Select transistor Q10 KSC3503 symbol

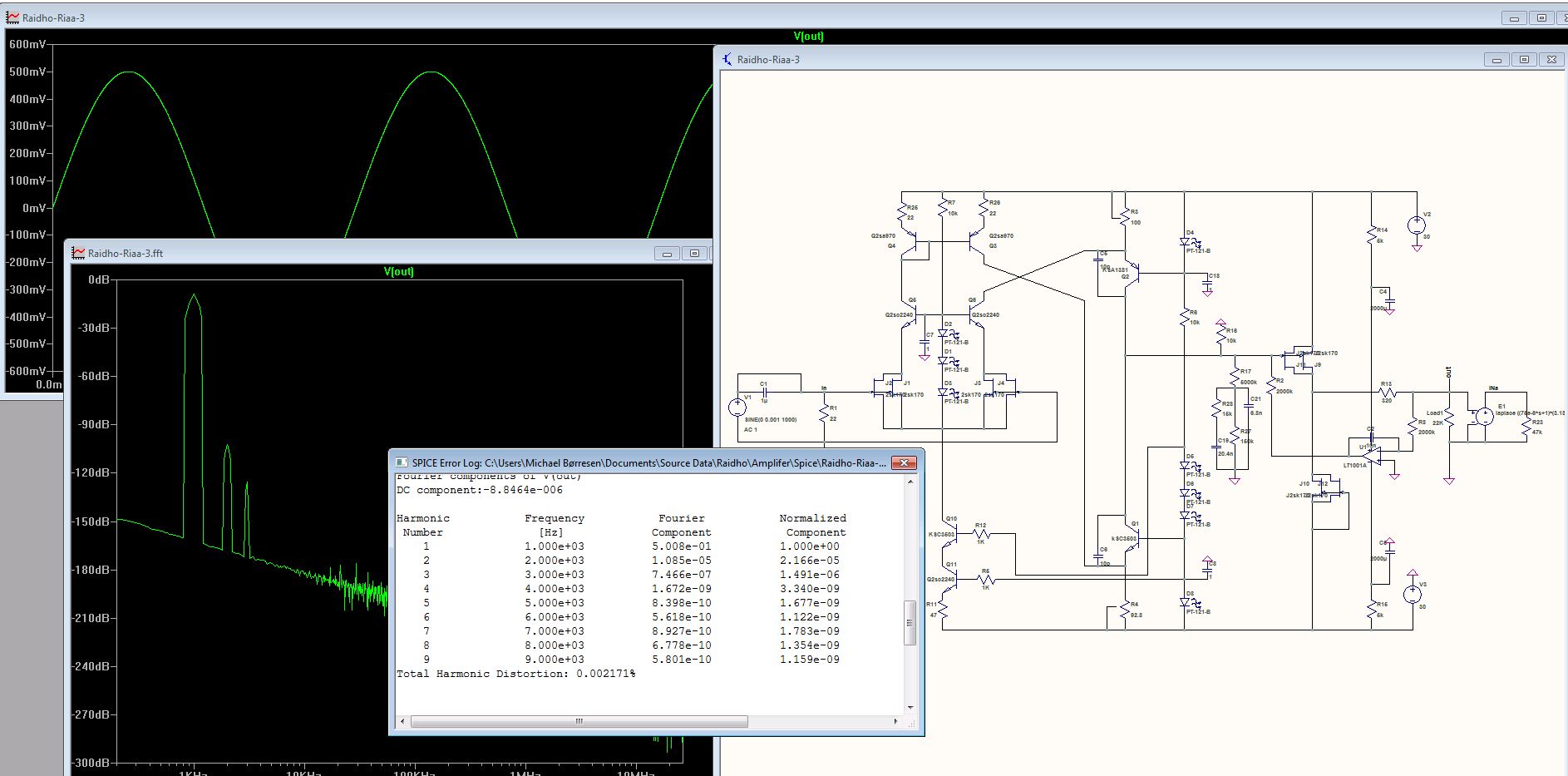[x=949, y=532]
